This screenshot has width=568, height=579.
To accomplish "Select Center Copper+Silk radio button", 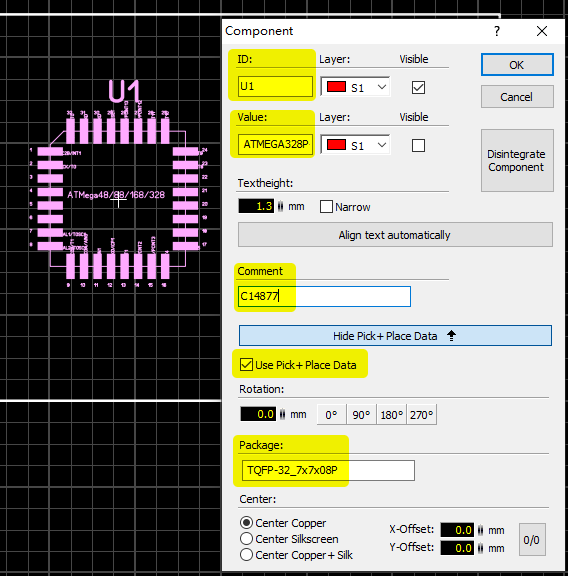I will 246,555.
